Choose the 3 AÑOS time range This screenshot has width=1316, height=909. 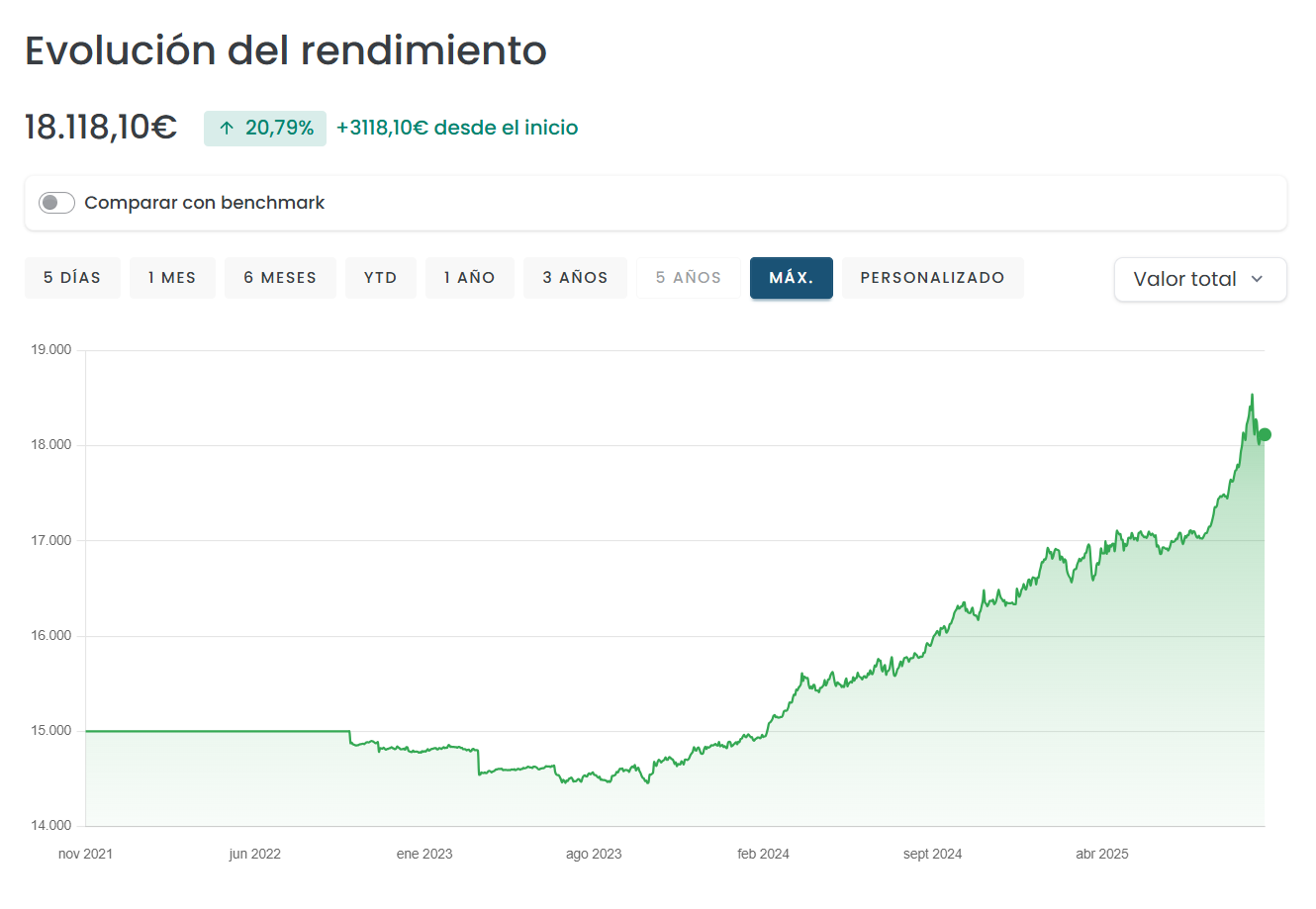pyautogui.click(x=575, y=278)
